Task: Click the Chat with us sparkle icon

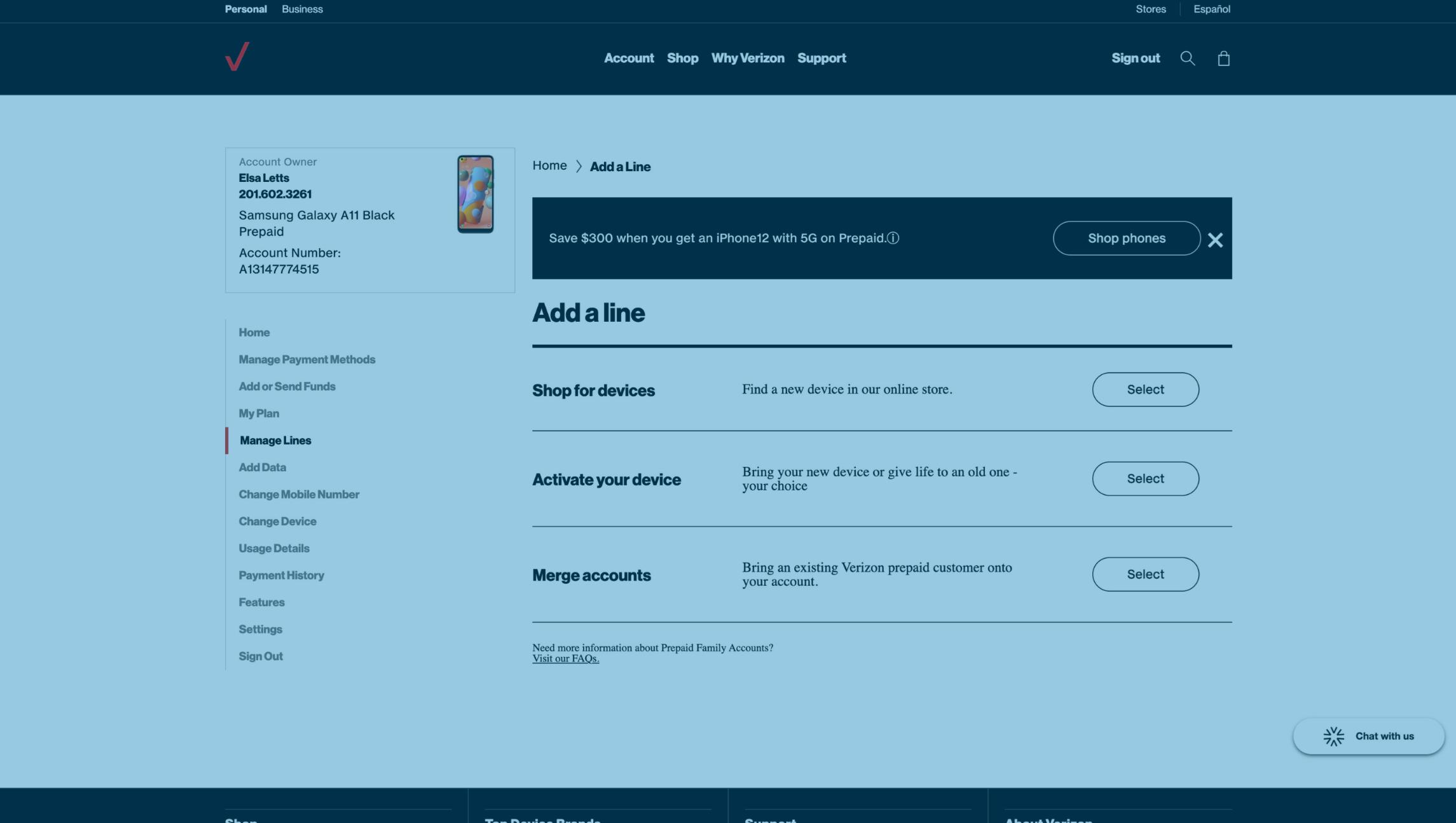Action: 1333,736
